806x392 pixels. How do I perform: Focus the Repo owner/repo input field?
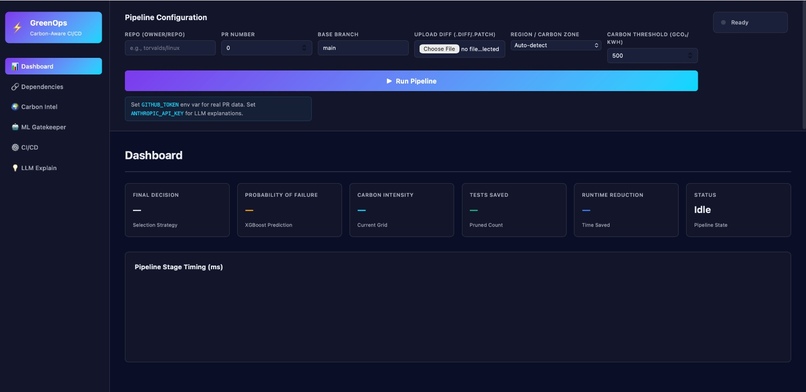pos(170,48)
